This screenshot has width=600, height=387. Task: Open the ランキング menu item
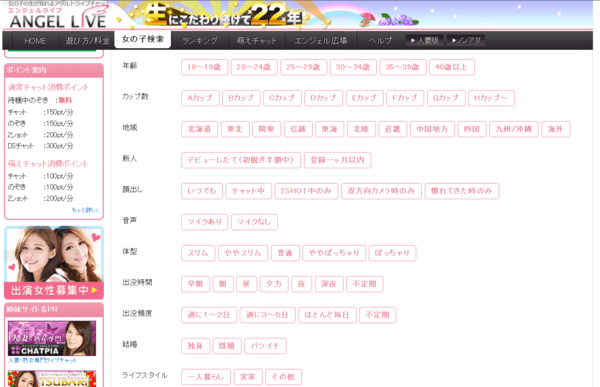pyautogui.click(x=200, y=41)
